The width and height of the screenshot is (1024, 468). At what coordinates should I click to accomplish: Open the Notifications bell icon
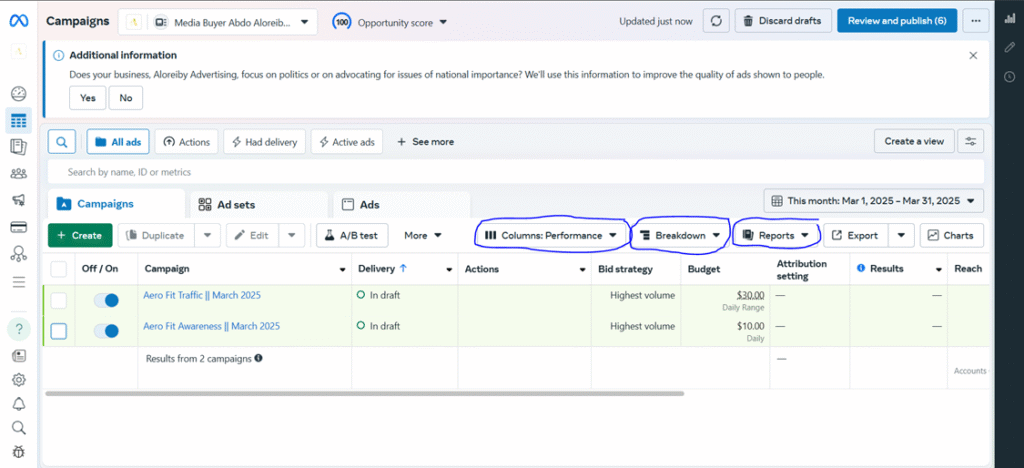click(19, 404)
